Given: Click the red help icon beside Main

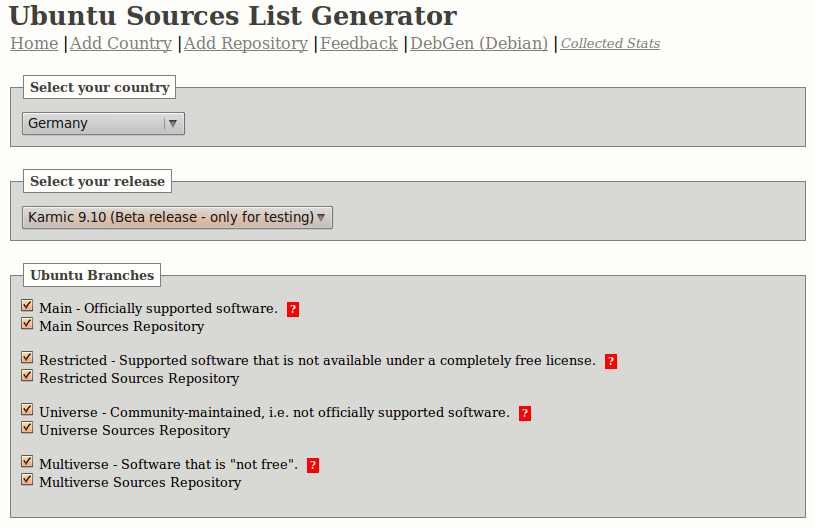Looking at the screenshot, I should tap(293, 309).
